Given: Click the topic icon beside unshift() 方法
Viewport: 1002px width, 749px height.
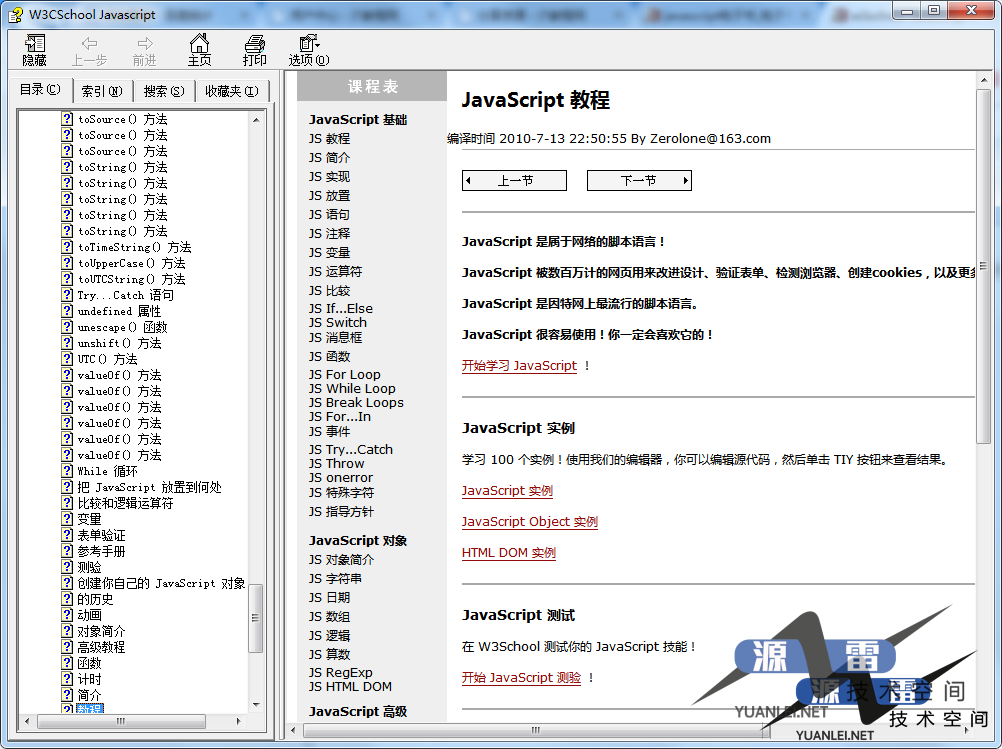Looking at the screenshot, I should coord(67,343).
